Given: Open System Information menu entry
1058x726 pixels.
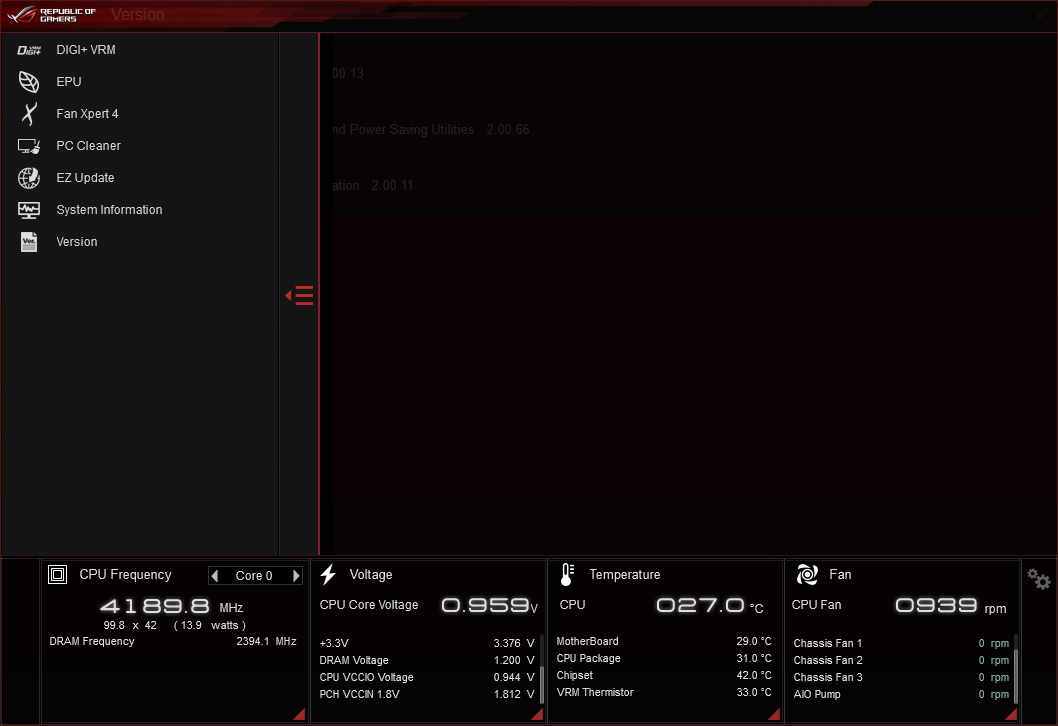Looking at the screenshot, I should tap(109, 210).
